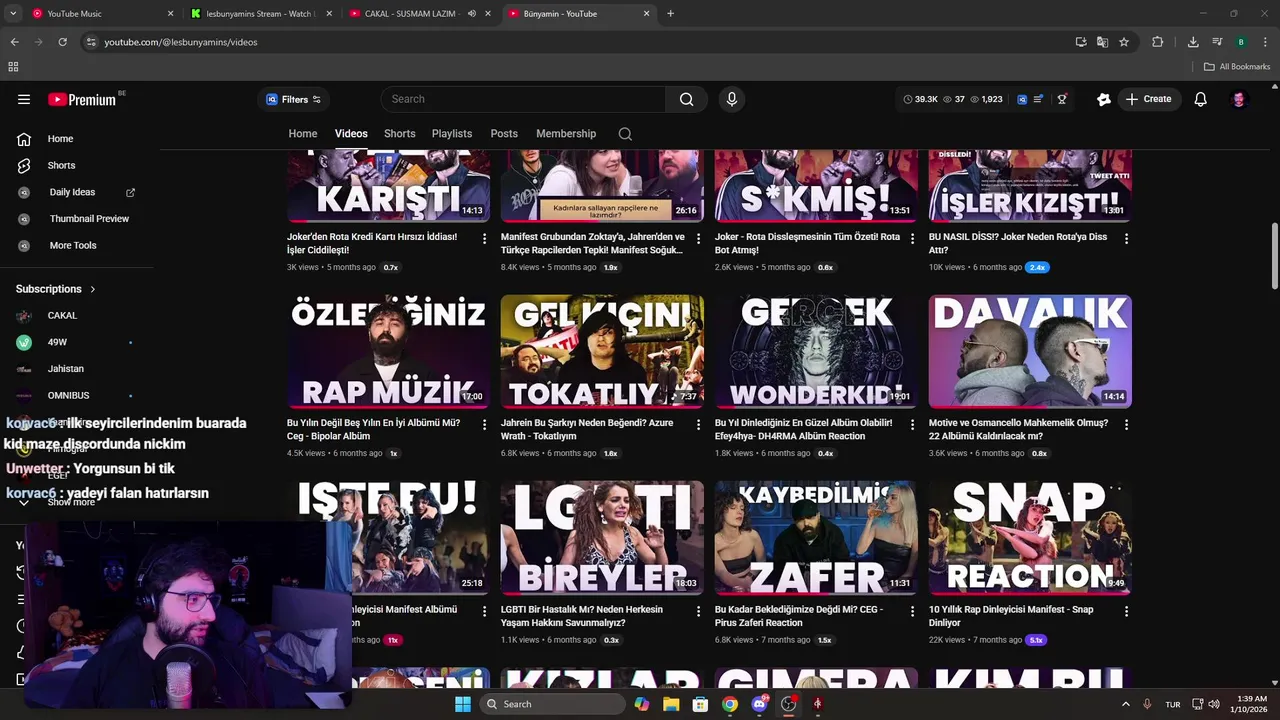Click the vidIQ trophy icon
The height and width of the screenshot is (720, 1280).
point(1062,99)
